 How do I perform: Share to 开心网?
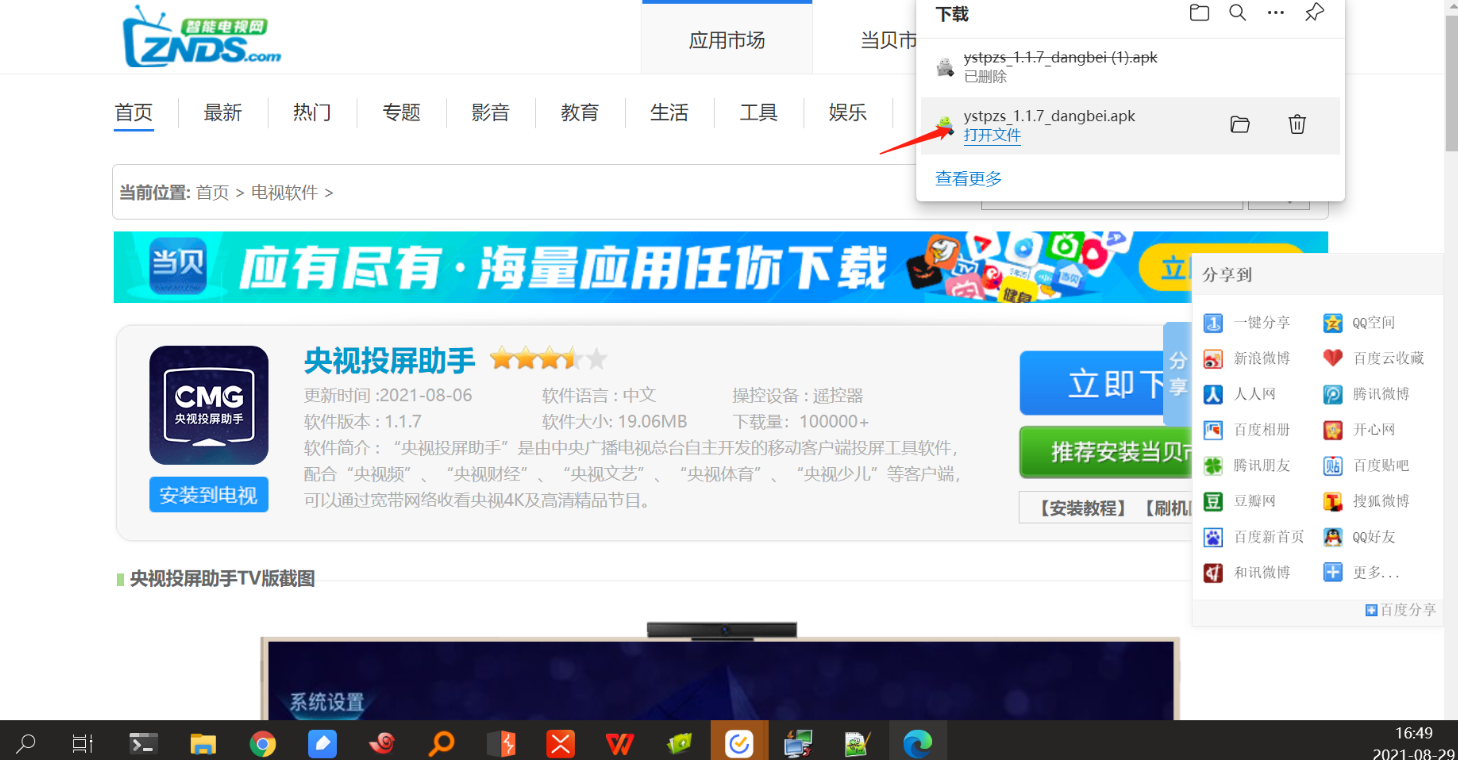tap(1359, 430)
